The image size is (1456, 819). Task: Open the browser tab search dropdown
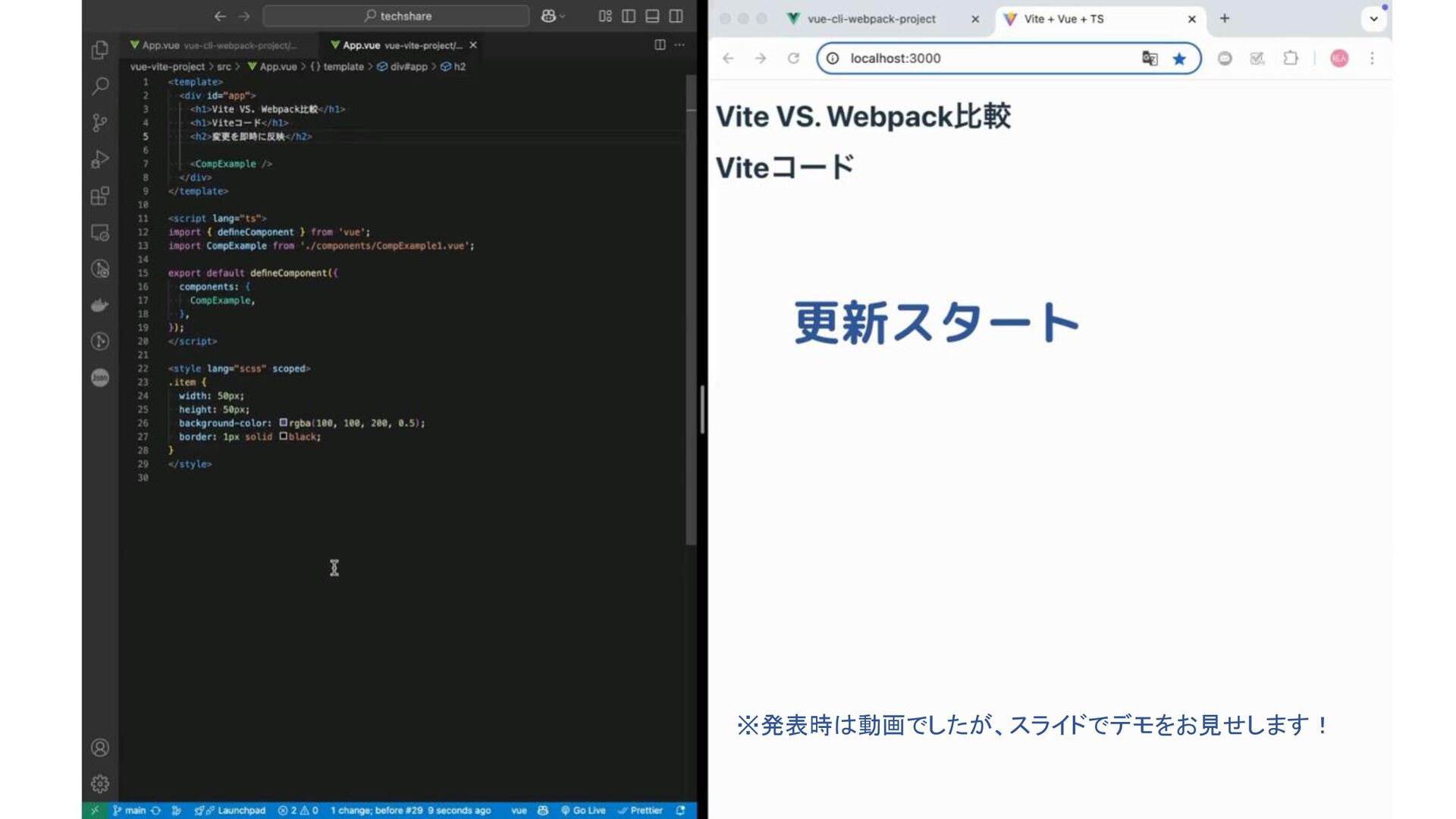coord(1373,19)
